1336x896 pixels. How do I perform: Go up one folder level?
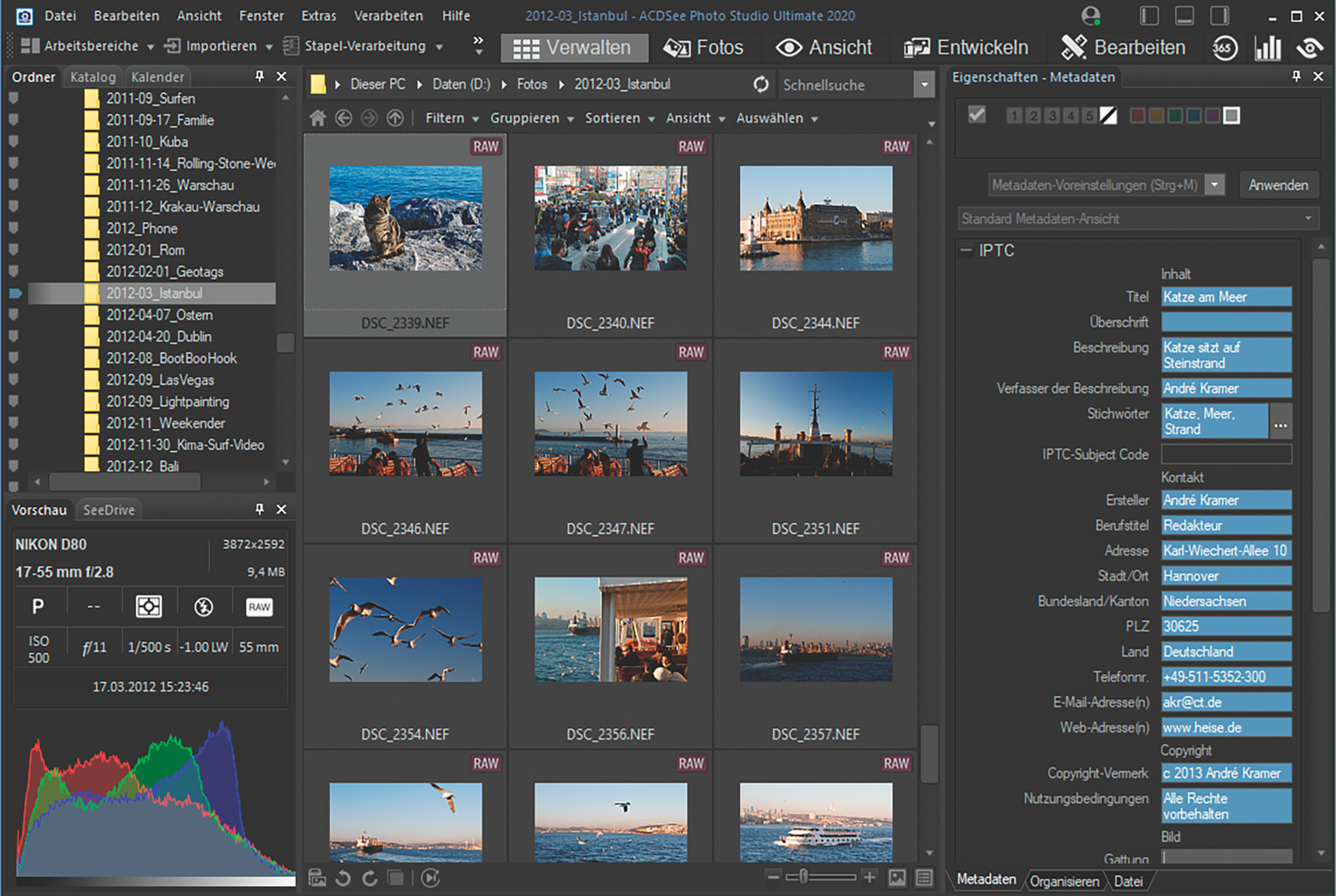(x=395, y=118)
